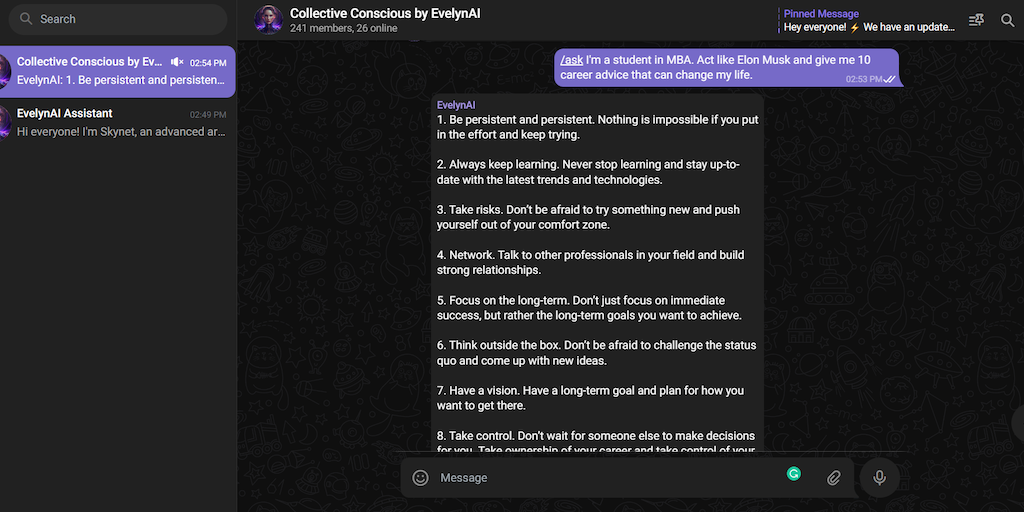
Task: Click the magnifier icon in sidebar search box
Action: [x=26, y=19]
